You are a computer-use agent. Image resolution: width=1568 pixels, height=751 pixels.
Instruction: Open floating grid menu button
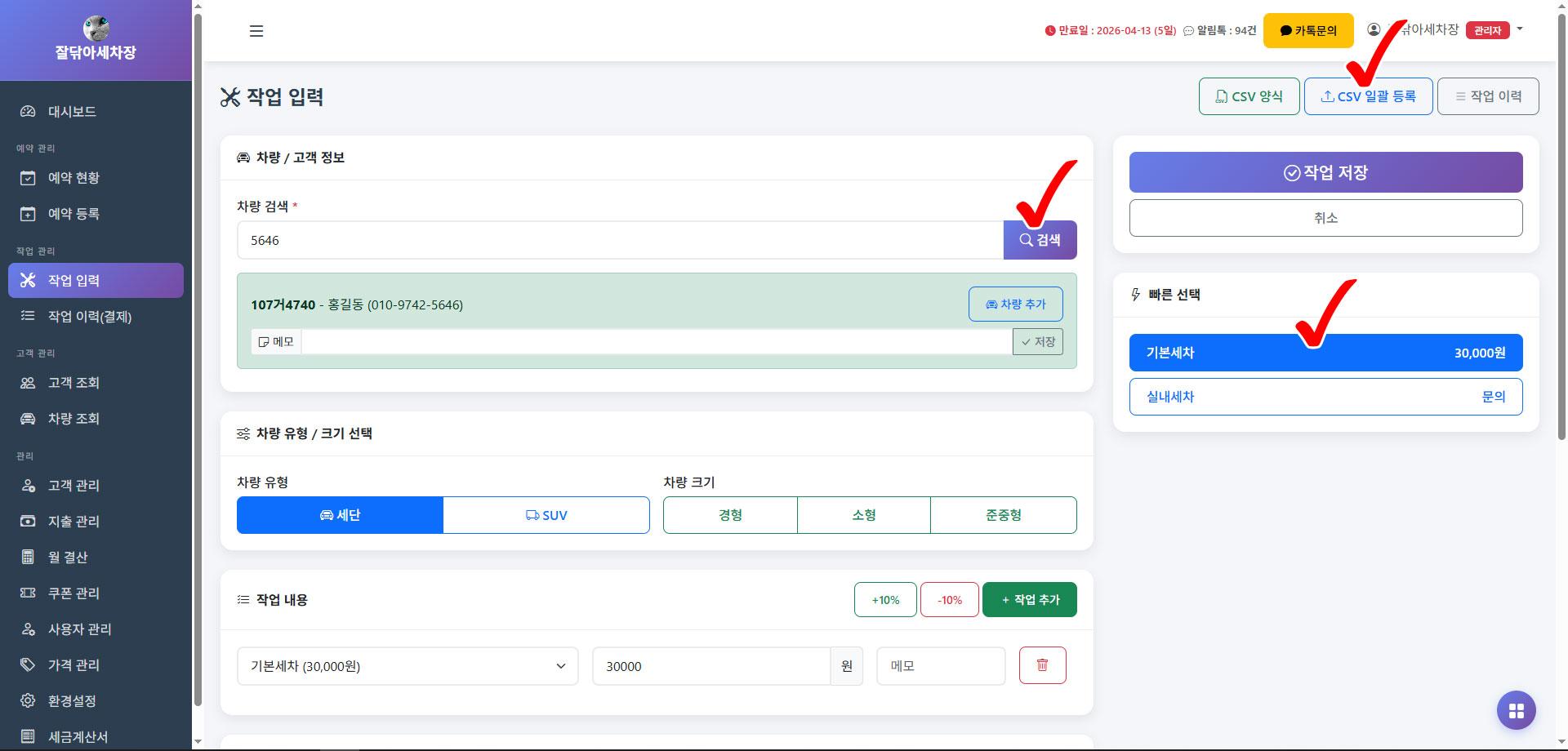tap(1516, 711)
